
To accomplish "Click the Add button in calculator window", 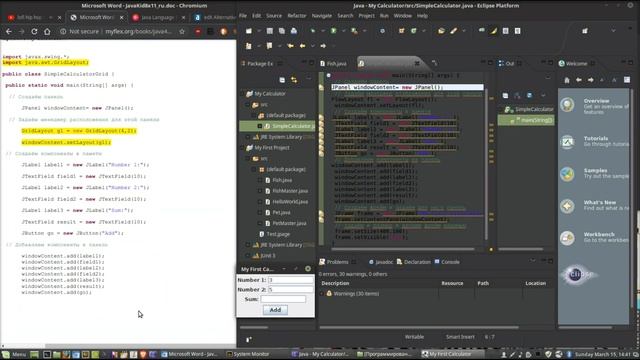I will 275,310.
